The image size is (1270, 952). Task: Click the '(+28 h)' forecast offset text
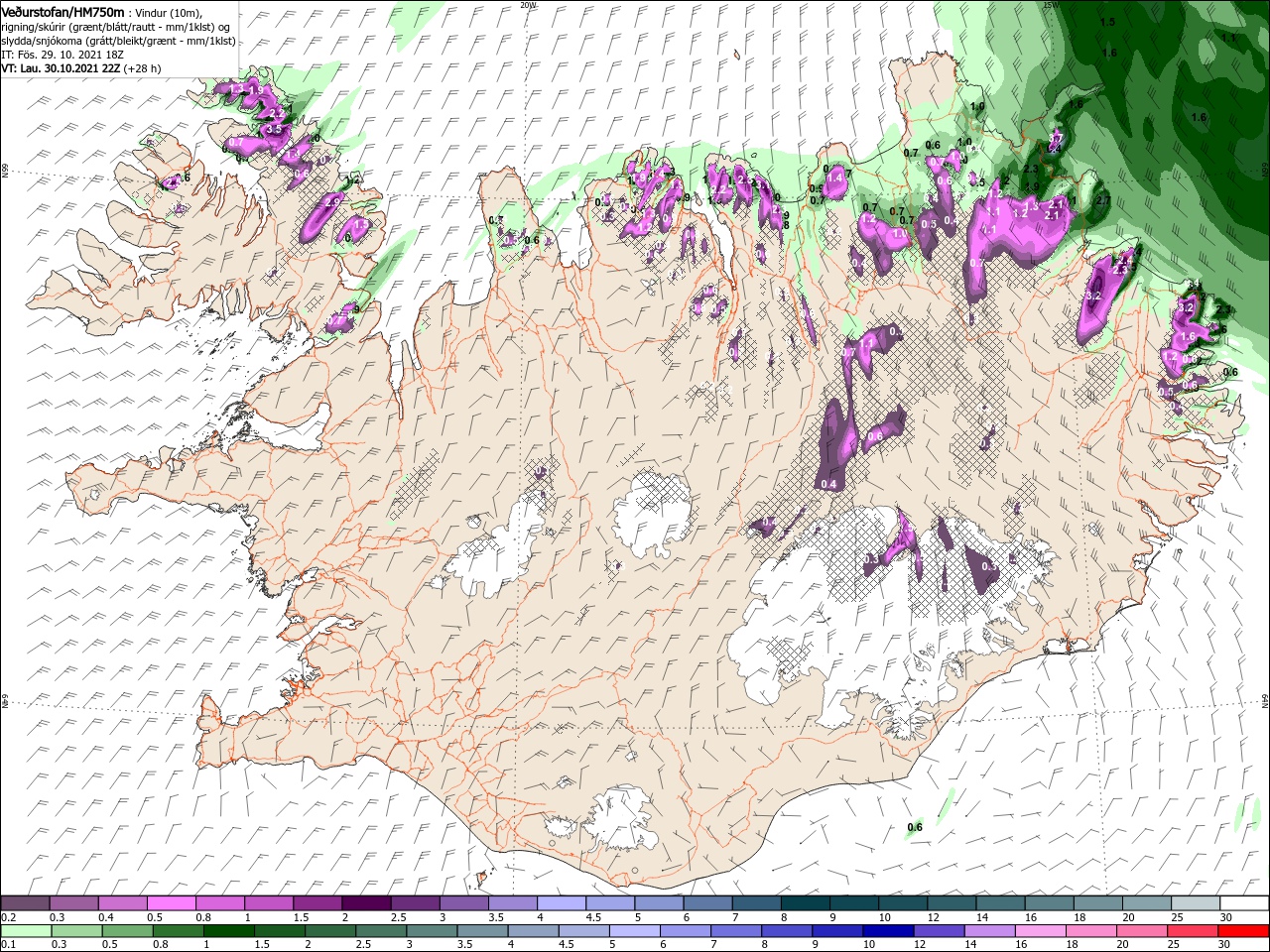coord(143,68)
